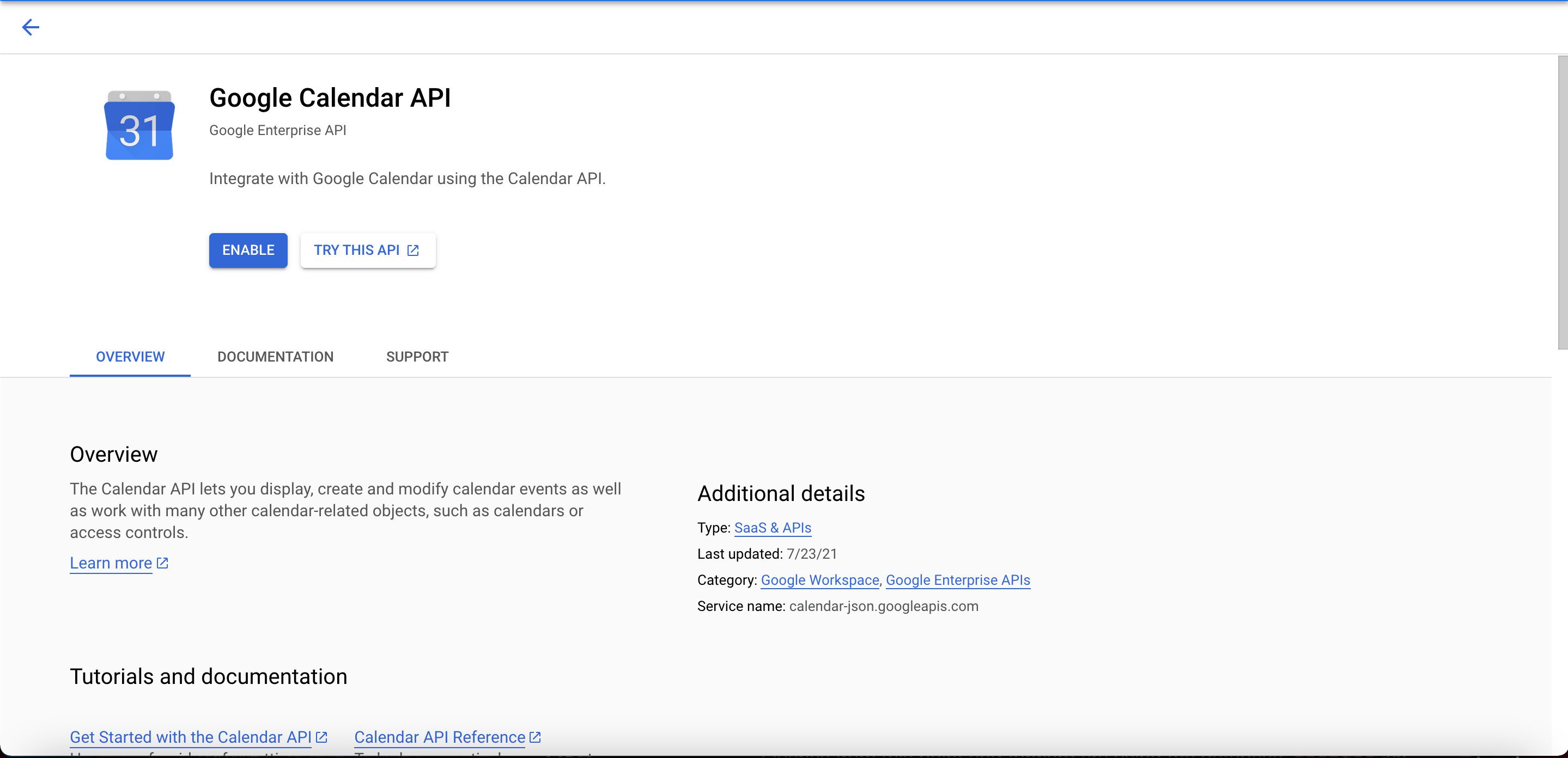The width and height of the screenshot is (1568, 758).
Task: Click the external link icon on Get Started link
Action: [x=321, y=737]
